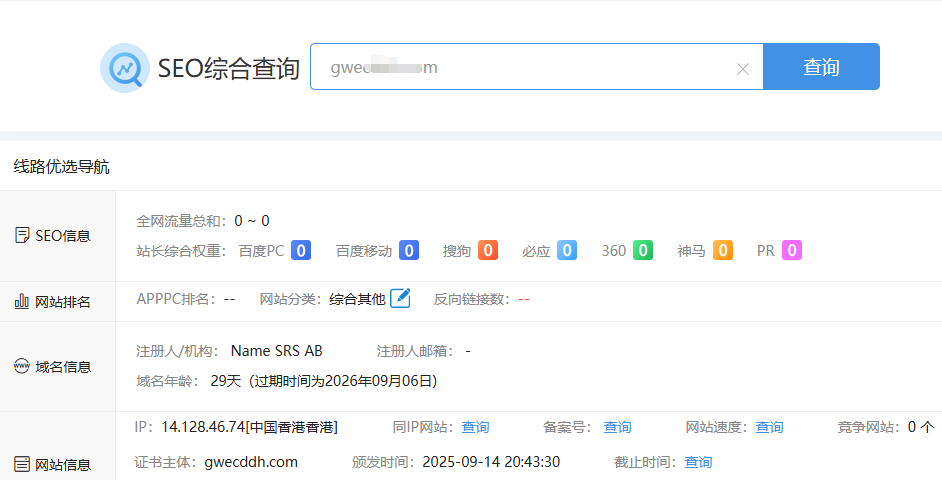This screenshot has height=480, width=942.
Task: Click the pink PR value badge
Action: pyautogui.click(x=792, y=250)
